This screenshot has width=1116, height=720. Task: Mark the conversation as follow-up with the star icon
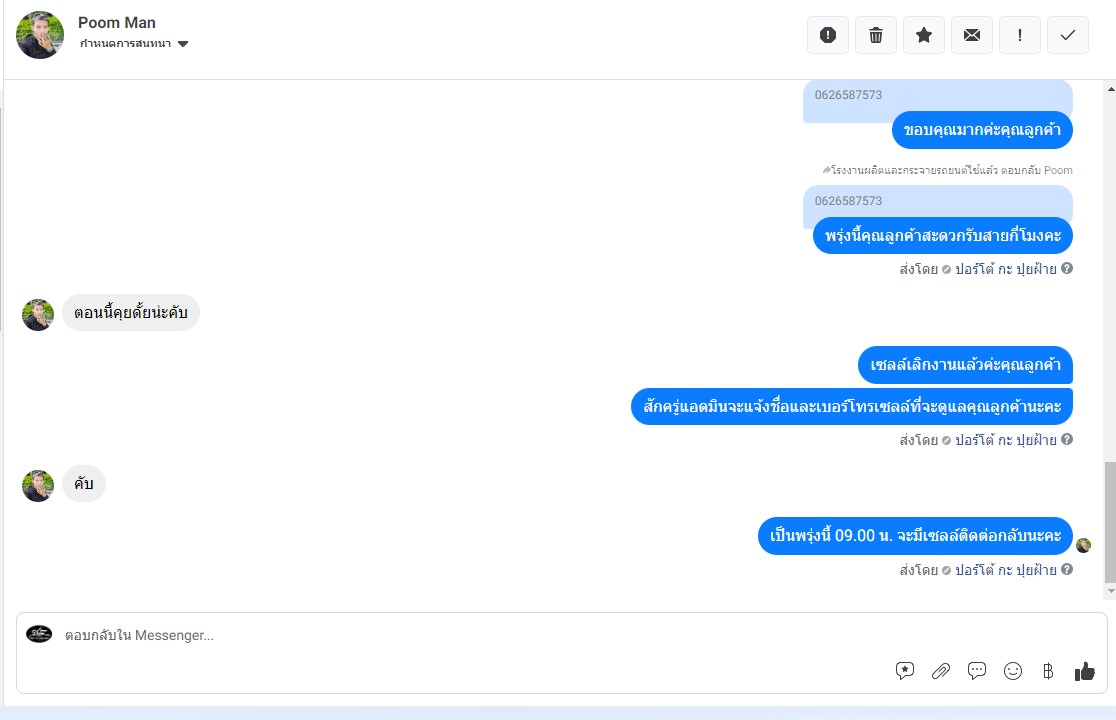(x=924, y=35)
